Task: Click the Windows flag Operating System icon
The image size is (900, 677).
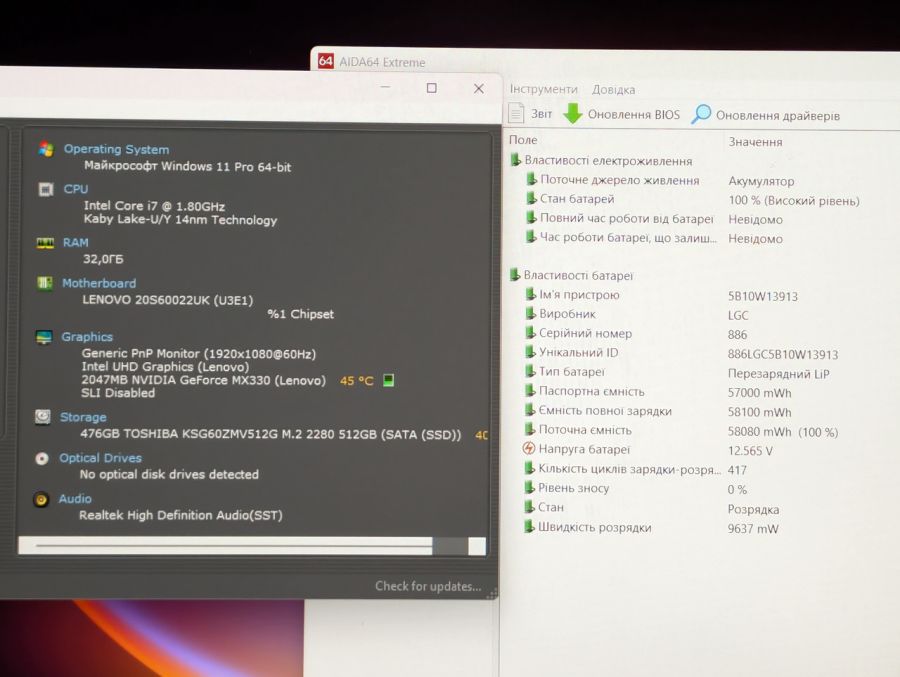Action: pyautogui.click(x=46, y=149)
